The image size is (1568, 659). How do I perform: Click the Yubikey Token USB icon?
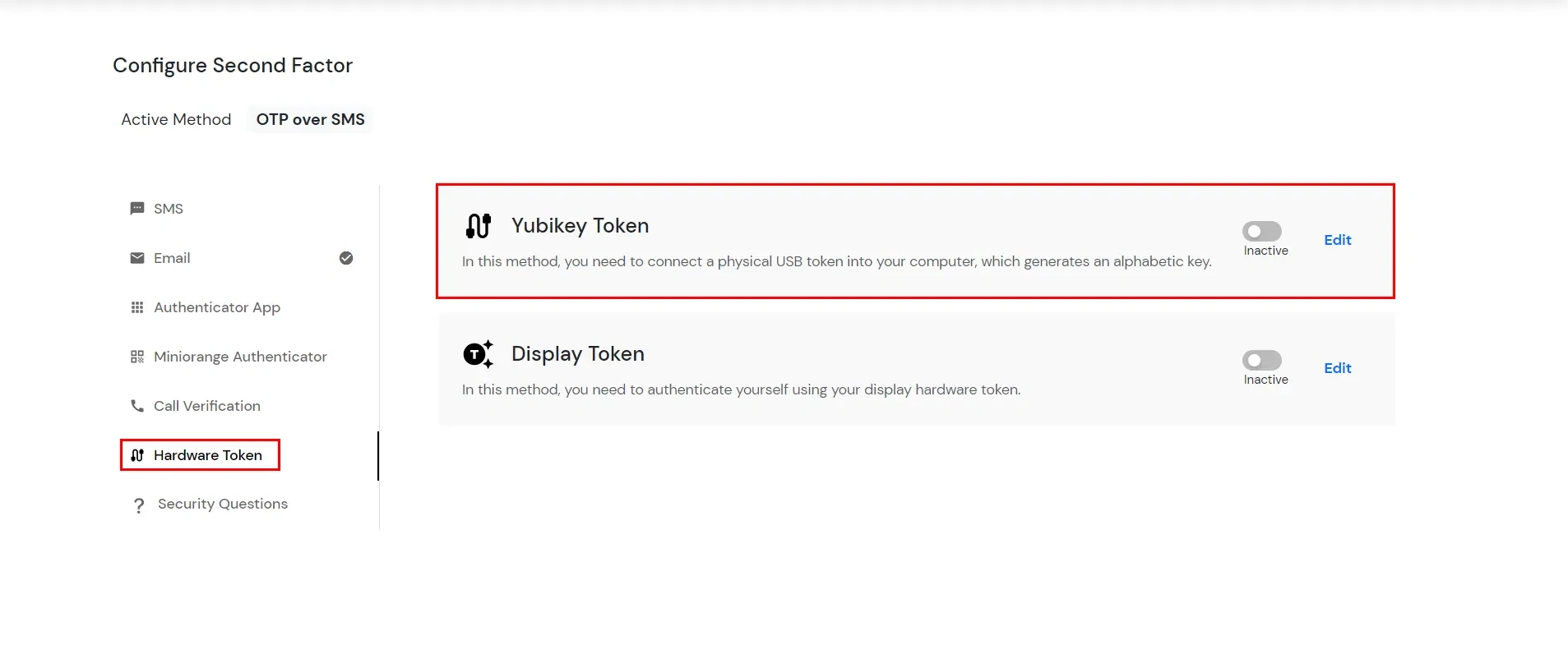(x=479, y=225)
